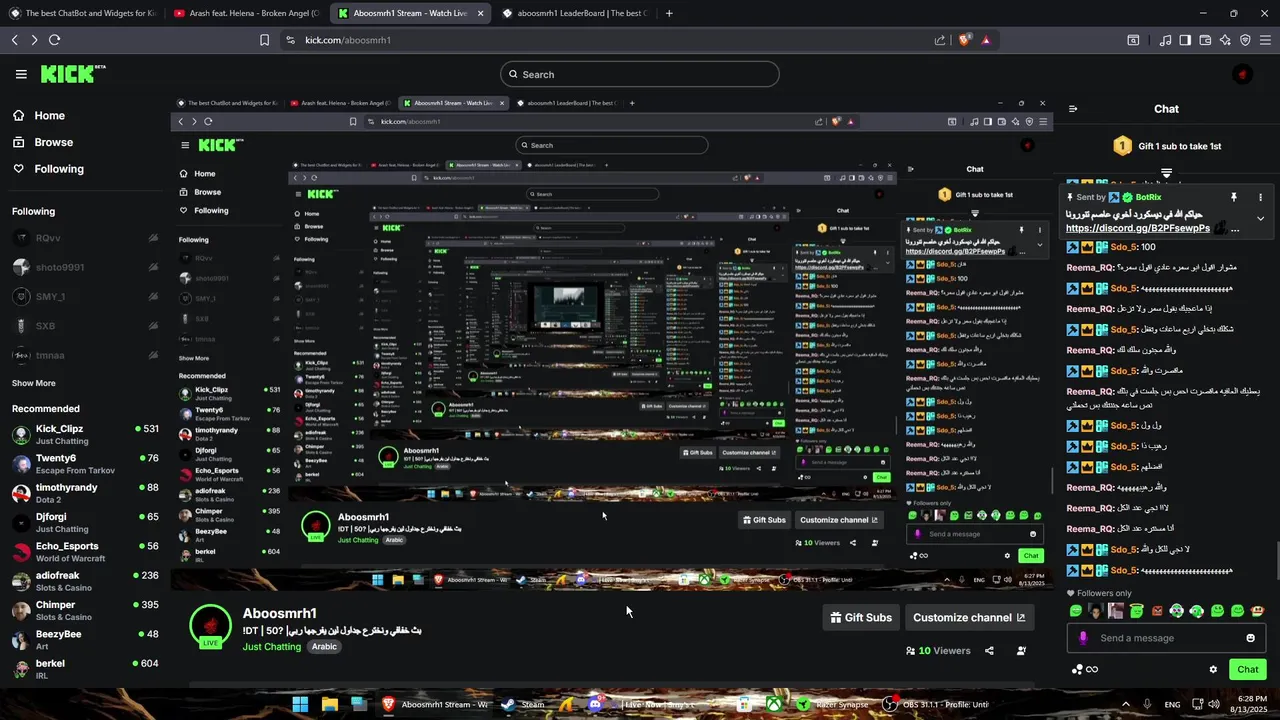Bookmark this page with bookmark icon
Viewport: 1280px width, 720px height.
[x=264, y=40]
